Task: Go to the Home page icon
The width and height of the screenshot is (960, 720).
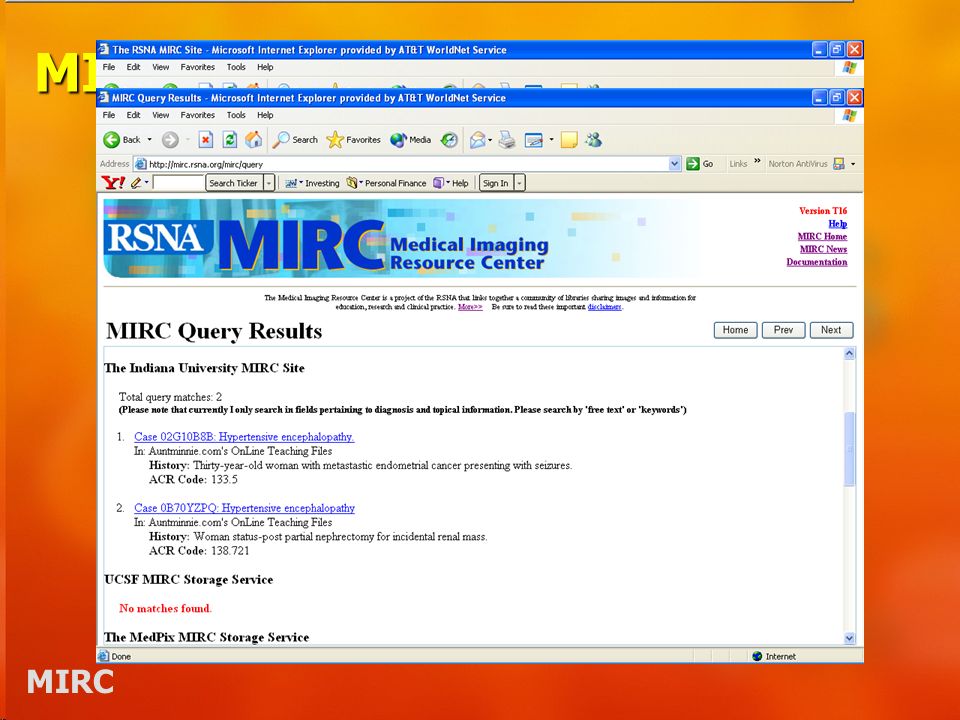Action: [x=253, y=140]
